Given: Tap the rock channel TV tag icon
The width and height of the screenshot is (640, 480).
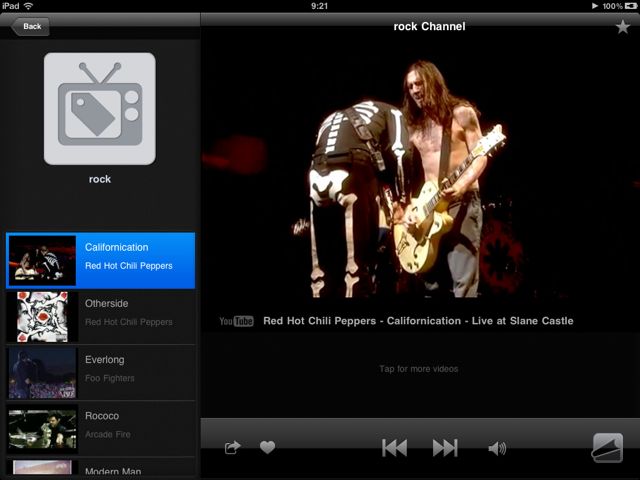Looking at the screenshot, I should point(100,109).
